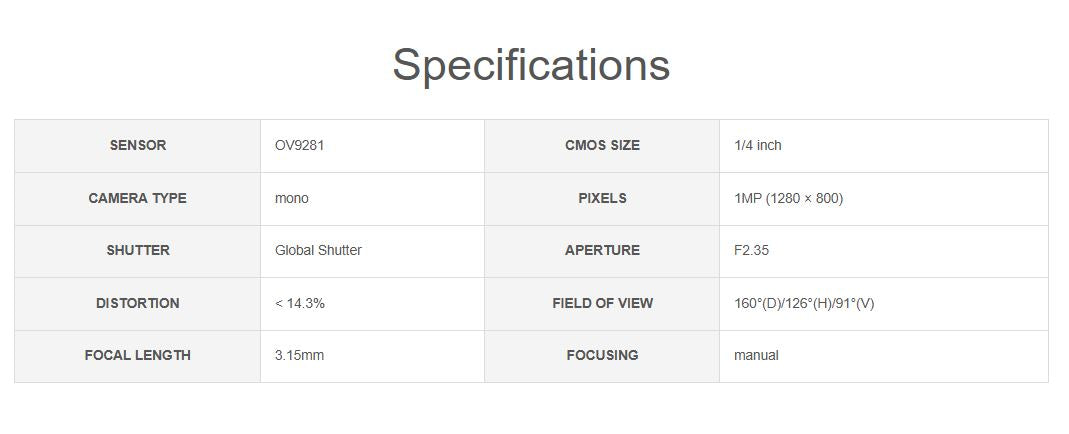The width and height of the screenshot is (1069, 434).
Task: Select the 1MP (1280 × 800) value
Action: click(788, 198)
